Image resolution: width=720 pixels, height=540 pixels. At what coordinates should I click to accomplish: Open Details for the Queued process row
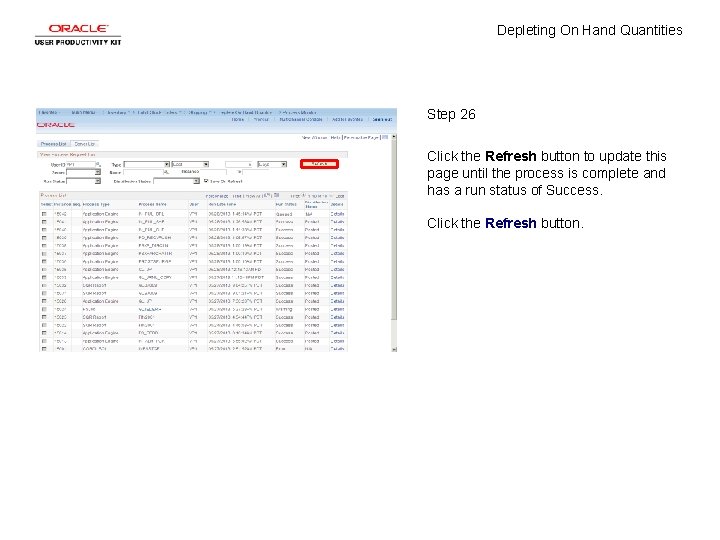[337, 214]
